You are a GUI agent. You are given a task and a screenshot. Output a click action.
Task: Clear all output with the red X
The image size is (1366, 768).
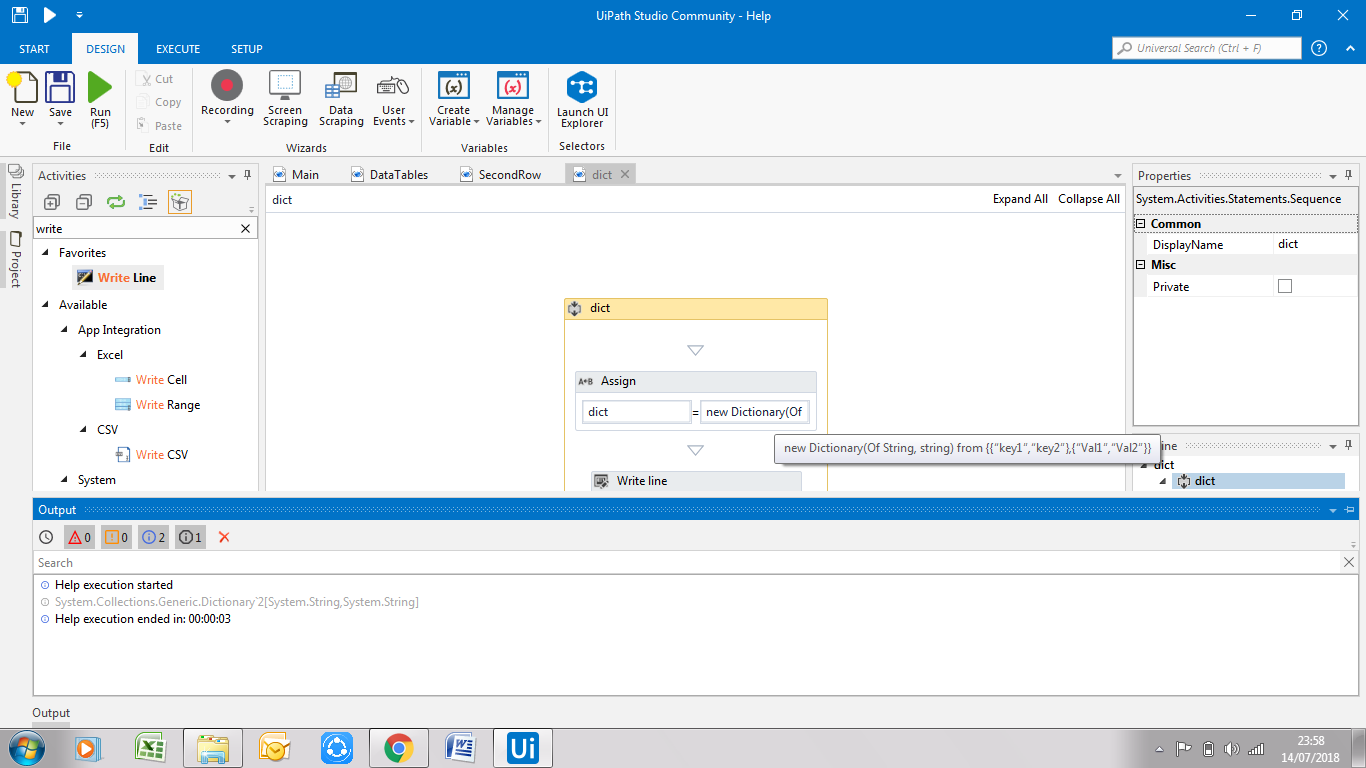tap(224, 537)
